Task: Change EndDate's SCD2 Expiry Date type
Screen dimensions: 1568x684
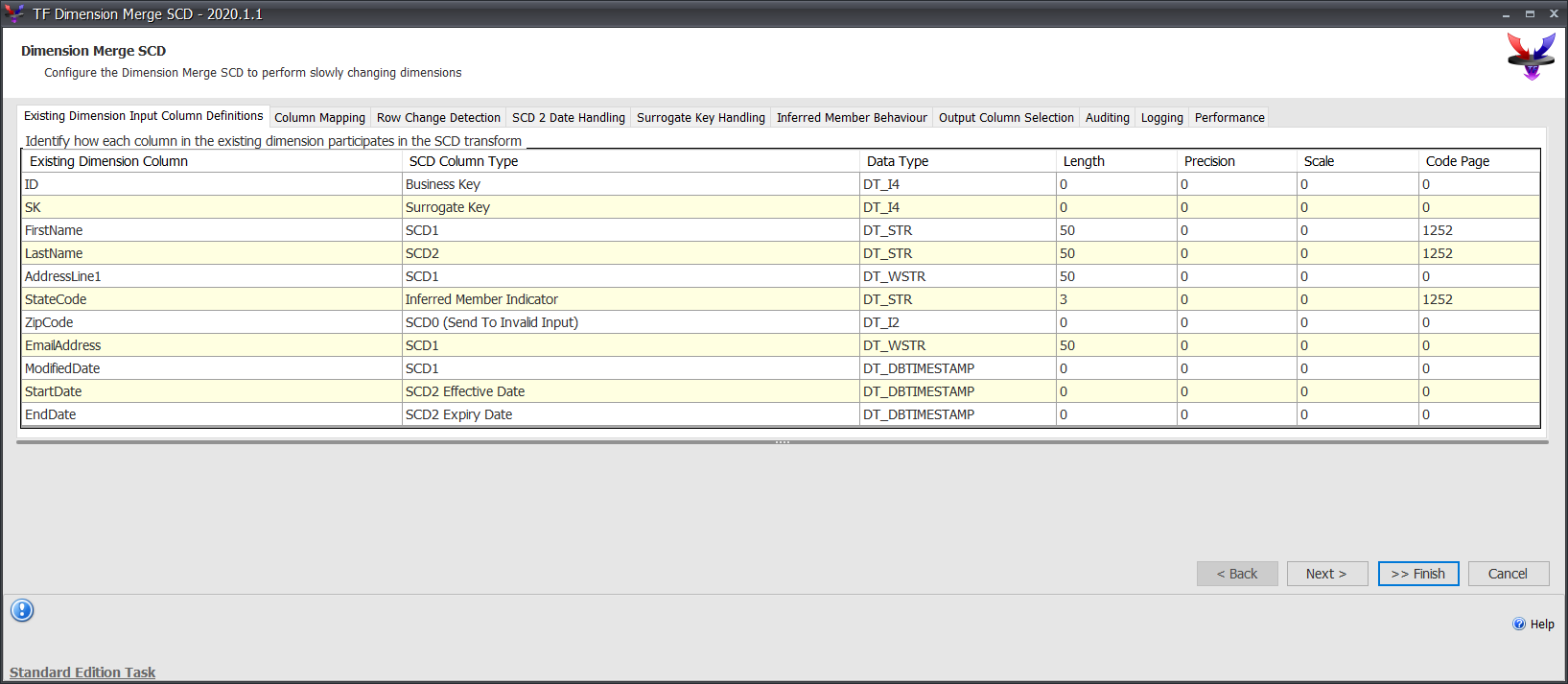Action: [630, 414]
